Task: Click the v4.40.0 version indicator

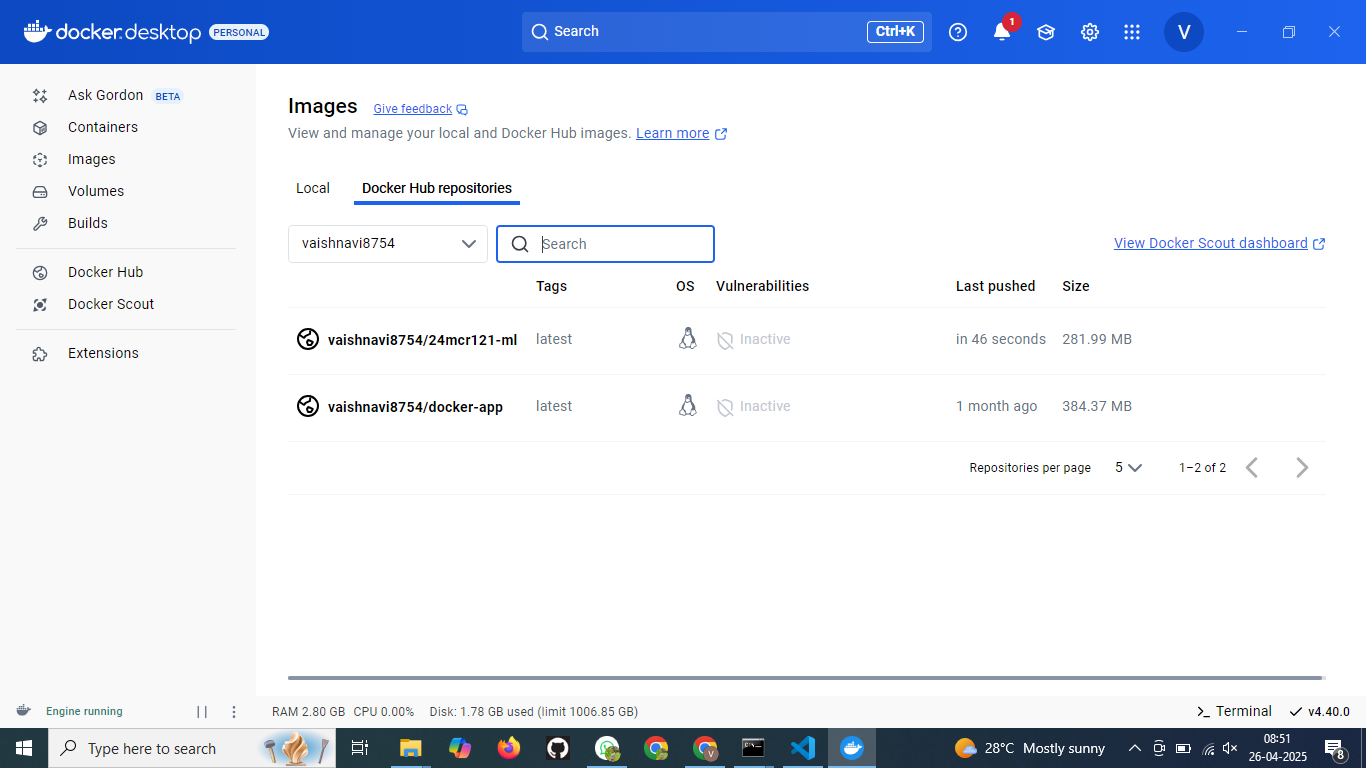Action: 1320,712
